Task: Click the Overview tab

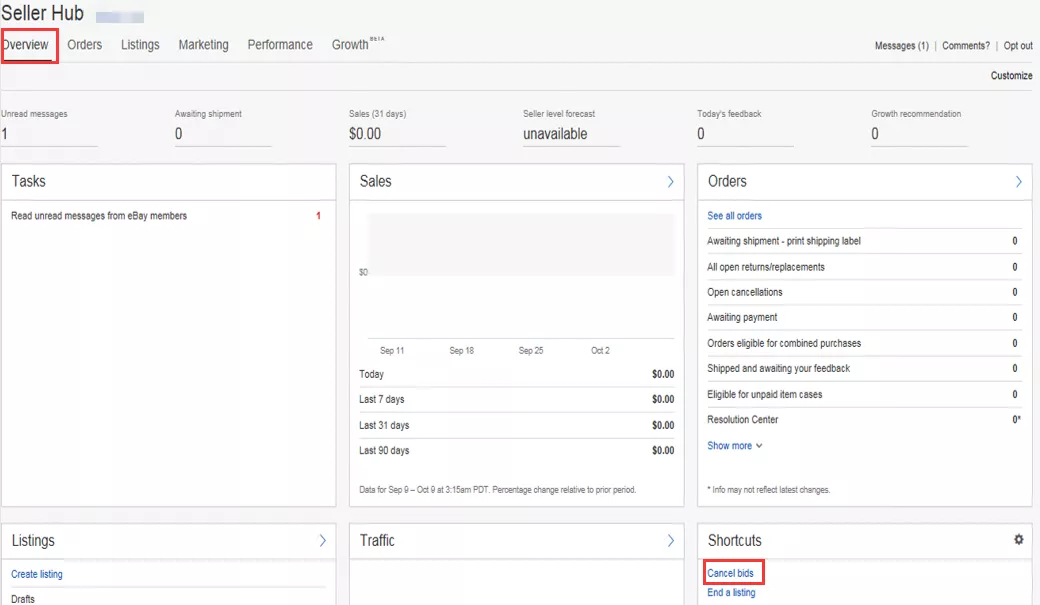Action: click(x=26, y=45)
